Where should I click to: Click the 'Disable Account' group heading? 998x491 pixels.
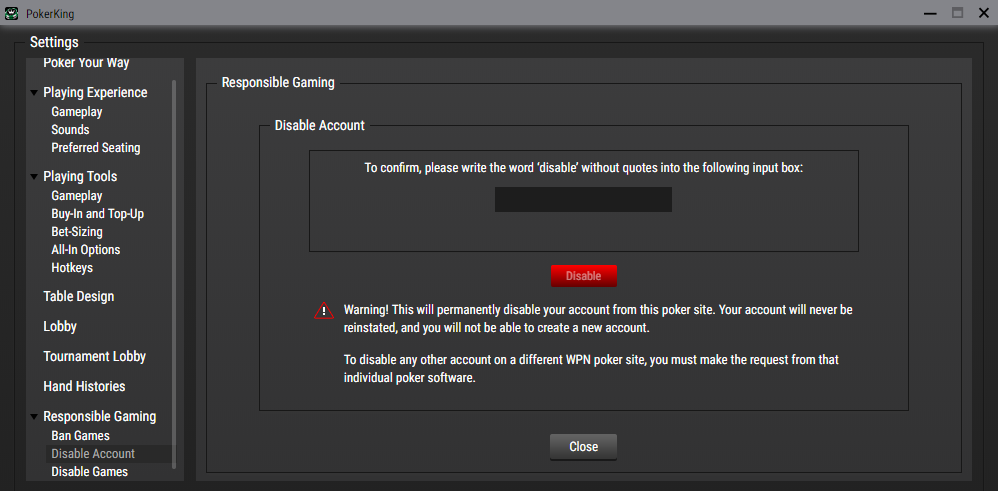pos(320,125)
